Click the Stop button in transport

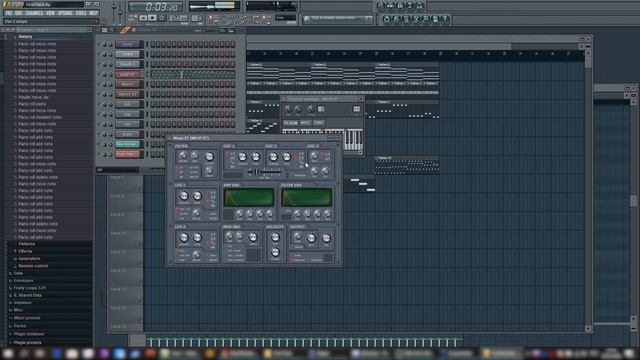(x=152, y=18)
